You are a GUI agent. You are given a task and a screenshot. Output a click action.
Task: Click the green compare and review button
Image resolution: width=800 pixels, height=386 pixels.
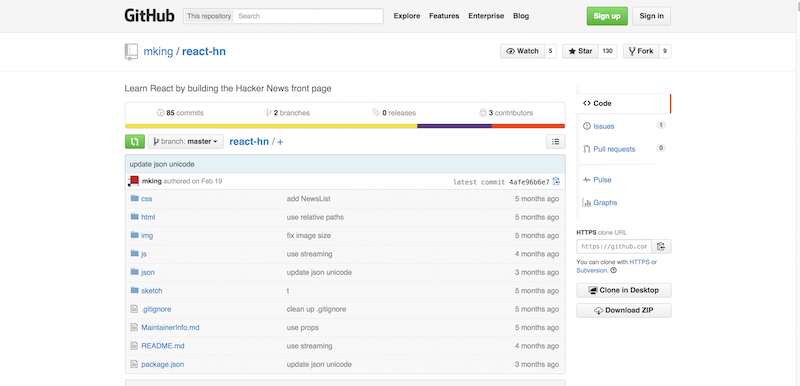click(135, 141)
